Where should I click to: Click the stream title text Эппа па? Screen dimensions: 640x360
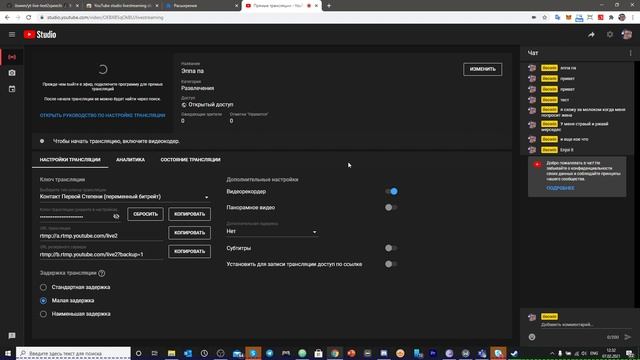(x=192, y=71)
